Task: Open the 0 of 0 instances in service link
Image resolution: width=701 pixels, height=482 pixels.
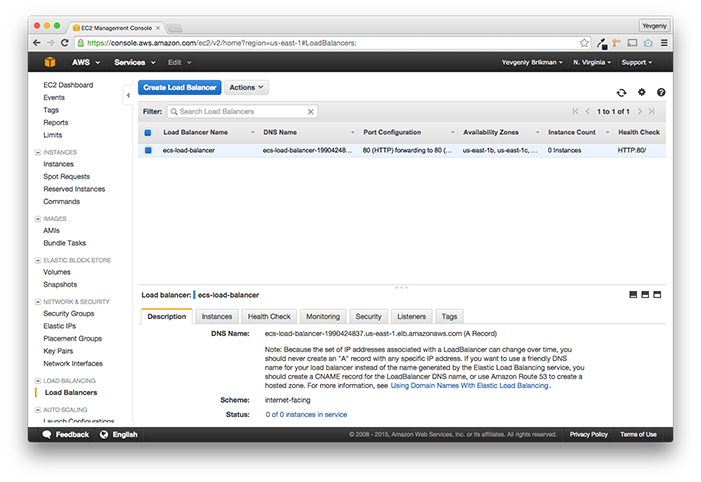Action: pyautogui.click(x=306, y=414)
